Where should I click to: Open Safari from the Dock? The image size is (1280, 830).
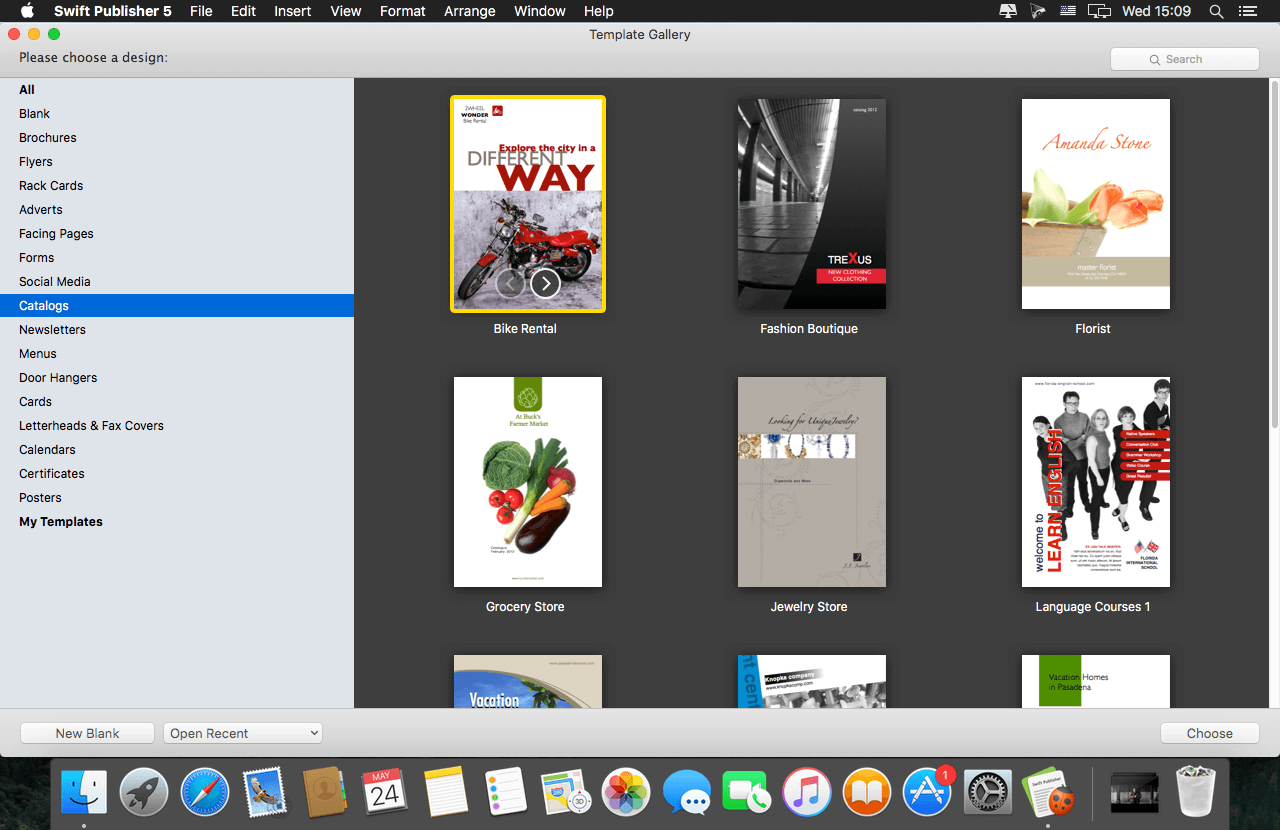pos(204,791)
